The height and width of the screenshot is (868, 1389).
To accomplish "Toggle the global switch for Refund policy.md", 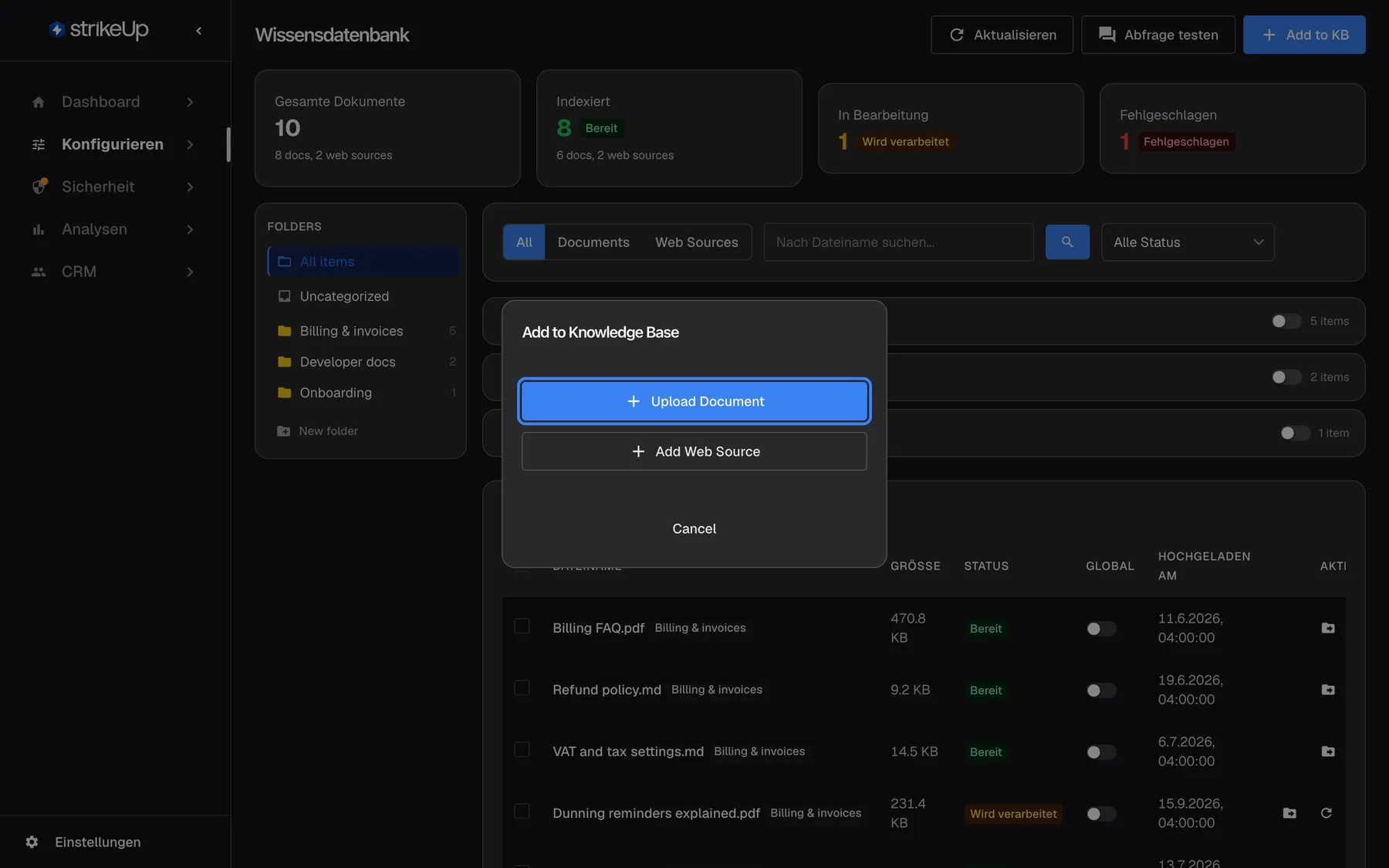I will tap(1101, 691).
